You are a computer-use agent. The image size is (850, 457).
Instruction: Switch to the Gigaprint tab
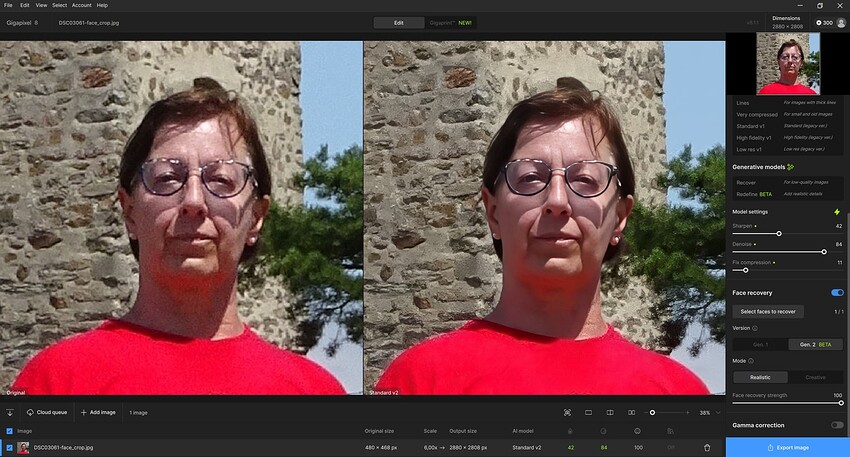tap(450, 23)
